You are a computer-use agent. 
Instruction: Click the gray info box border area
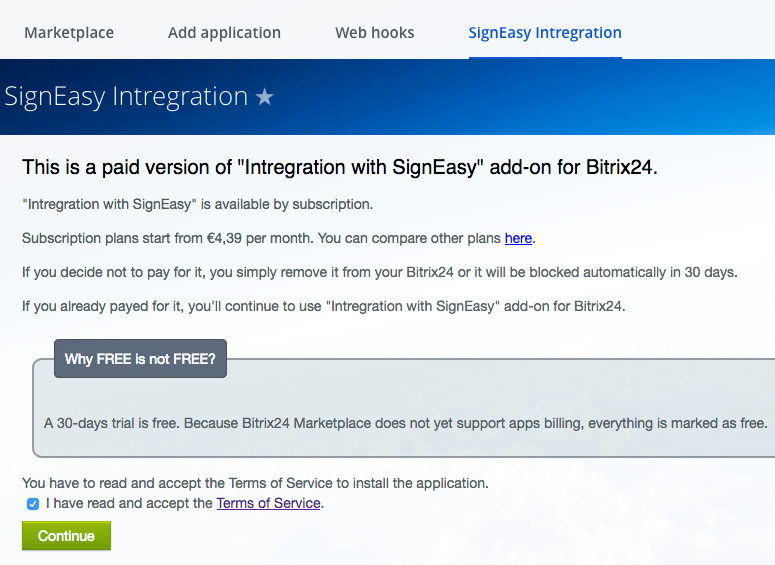403,408
